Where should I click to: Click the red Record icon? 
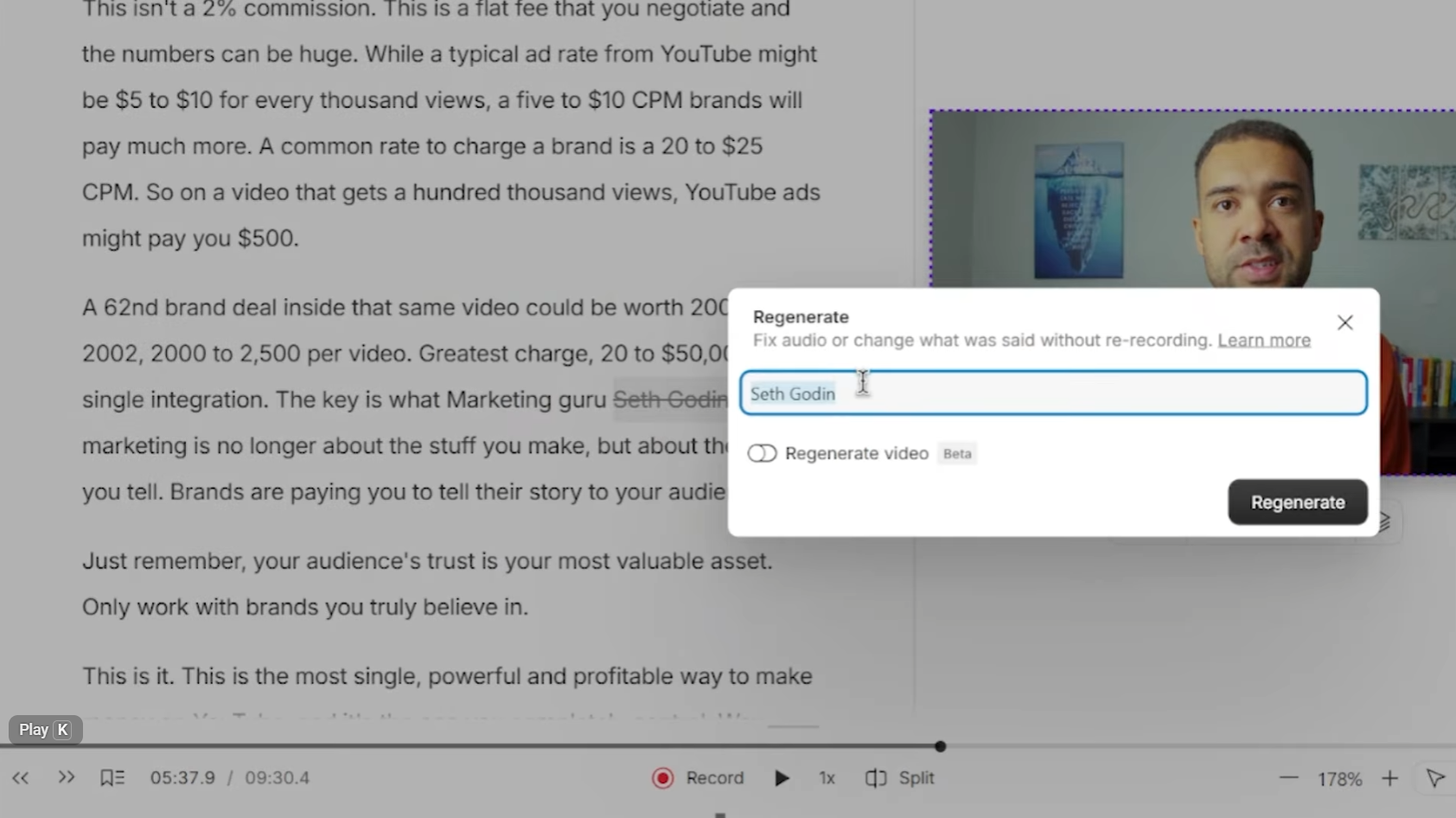tap(662, 777)
